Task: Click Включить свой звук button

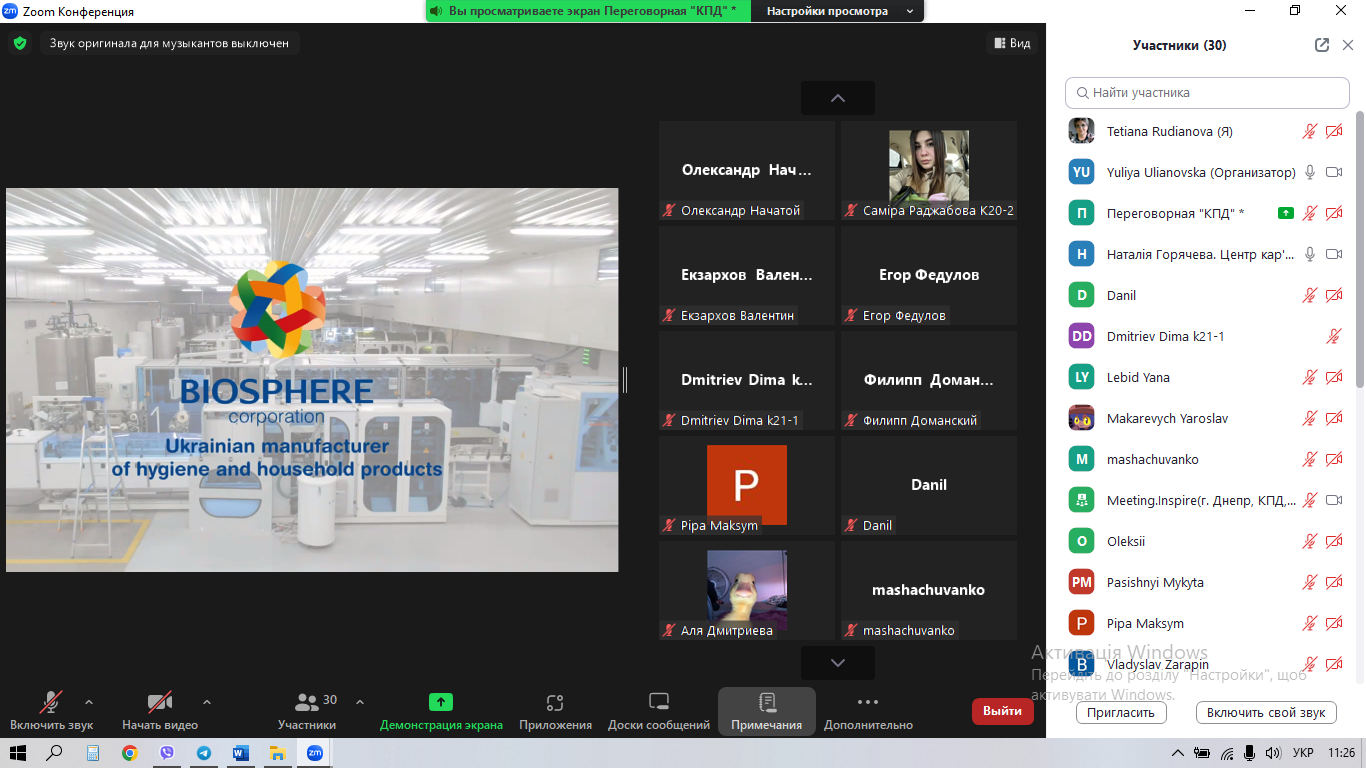Action: point(1266,713)
